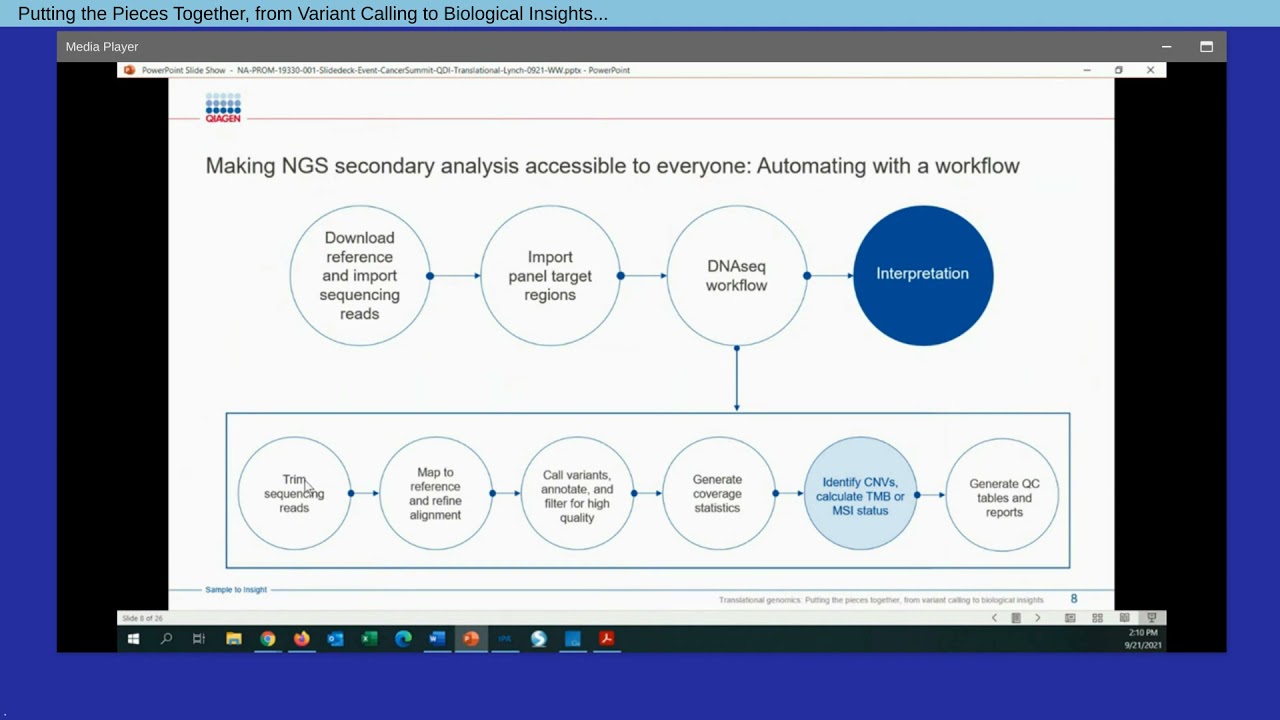Screen dimensions: 1280x720
Task: Click the 'DNAseq workflow' circle
Action: (x=737, y=275)
